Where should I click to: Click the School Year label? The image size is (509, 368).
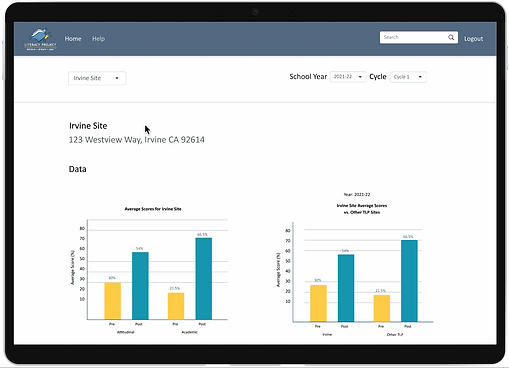pyautogui.click(x=308, y=77)
